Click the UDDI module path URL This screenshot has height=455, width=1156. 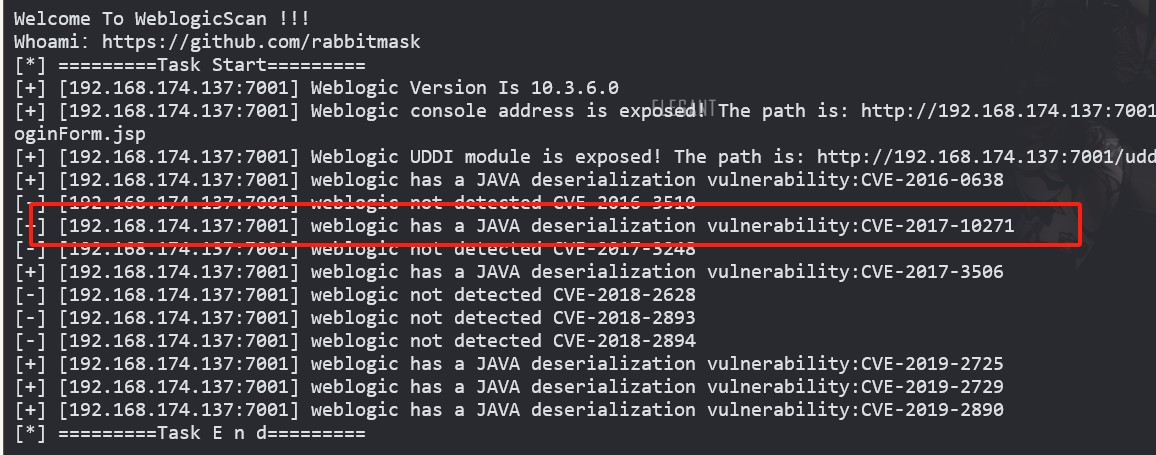tap(986, 157)
